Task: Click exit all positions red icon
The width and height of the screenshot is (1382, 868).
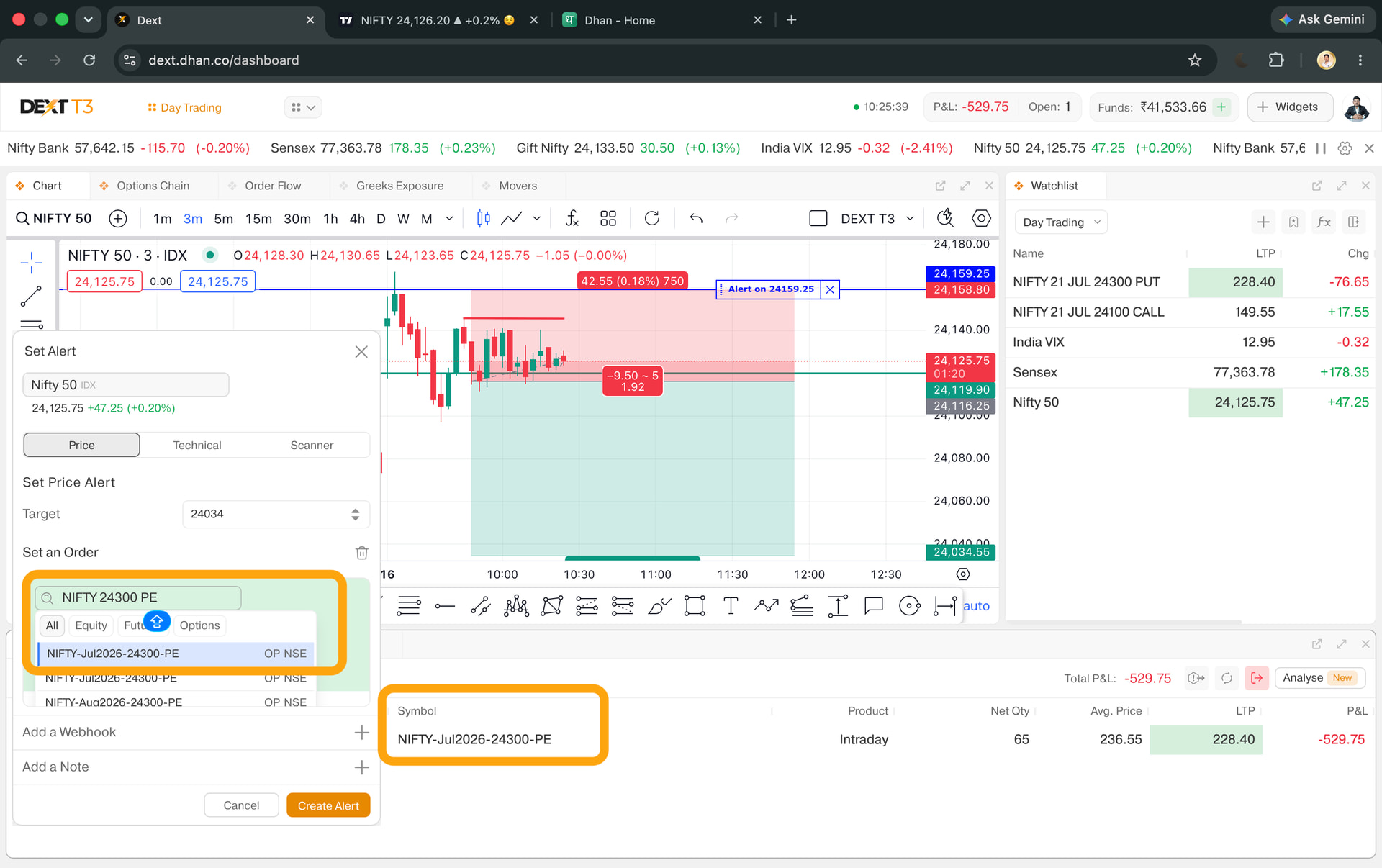Action: (1257, 678)
